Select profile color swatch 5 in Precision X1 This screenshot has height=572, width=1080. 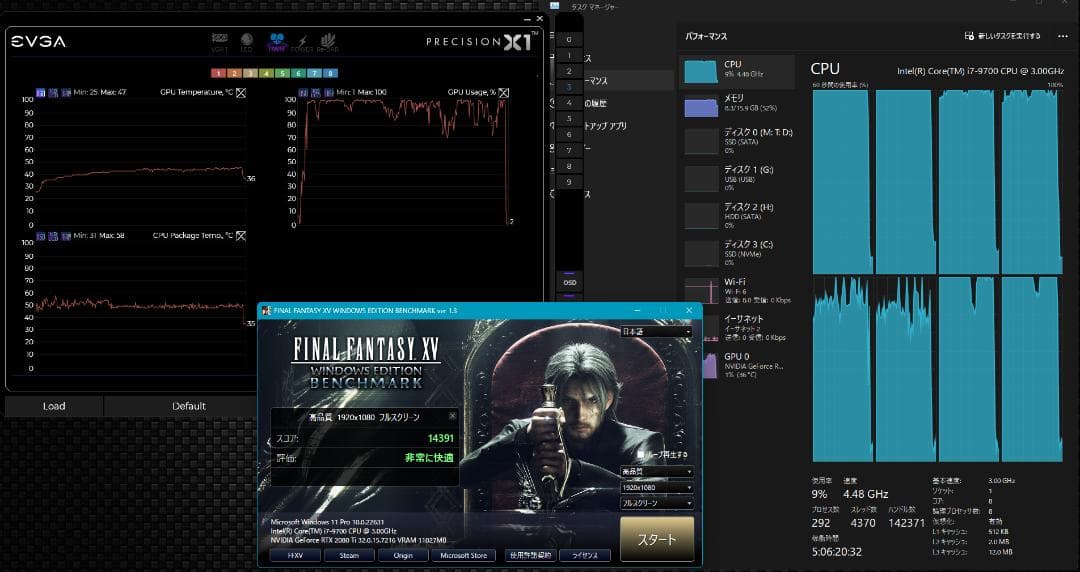click(x=282, y=73)
